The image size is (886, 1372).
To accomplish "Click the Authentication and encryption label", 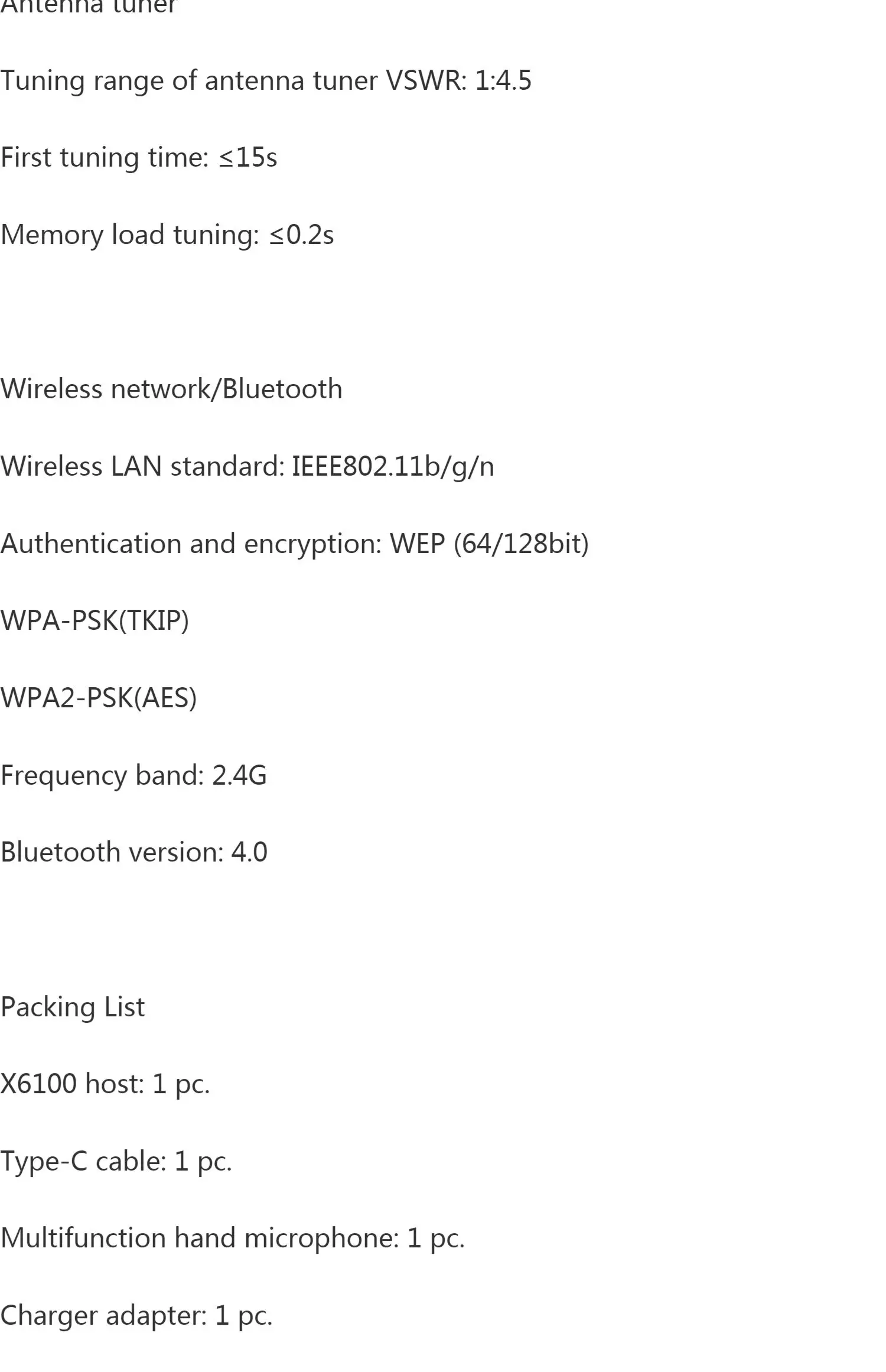I will click(191, 544).
